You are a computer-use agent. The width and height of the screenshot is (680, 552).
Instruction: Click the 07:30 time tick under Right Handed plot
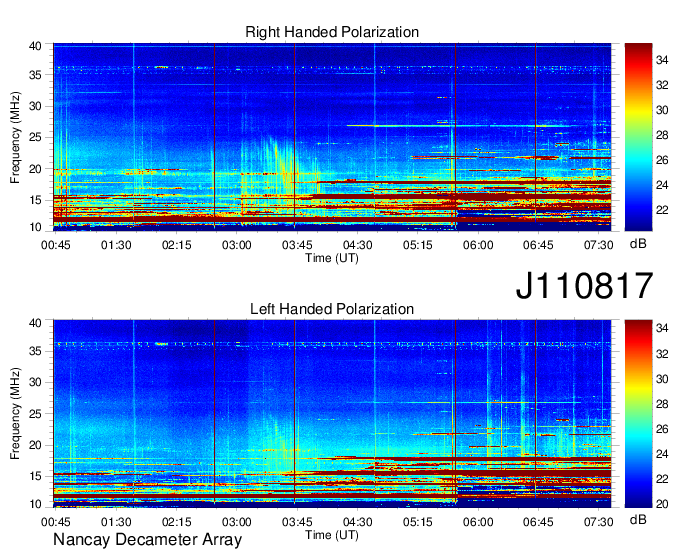tap(598, 245)
